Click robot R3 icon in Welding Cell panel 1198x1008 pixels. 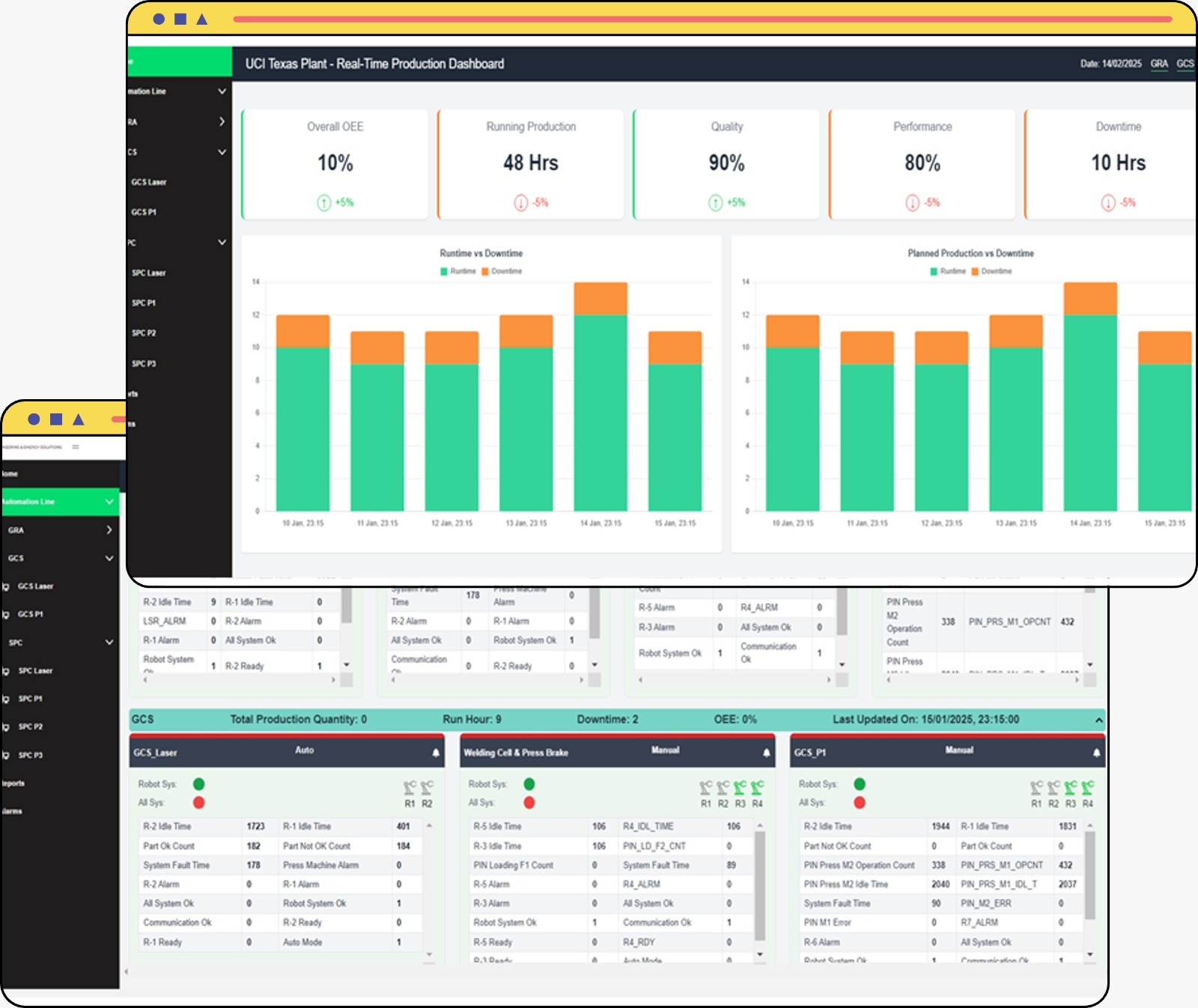[740, 788]
